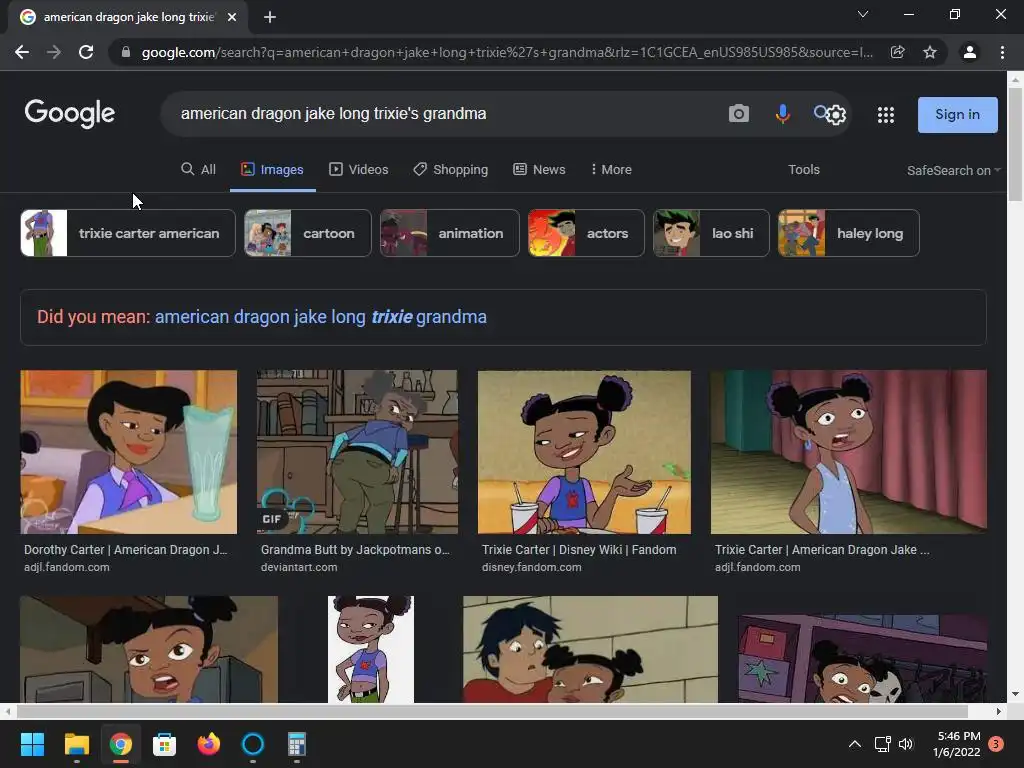
Task: Open the Cortana circle taskbar icon
Action: coord(253,744)
